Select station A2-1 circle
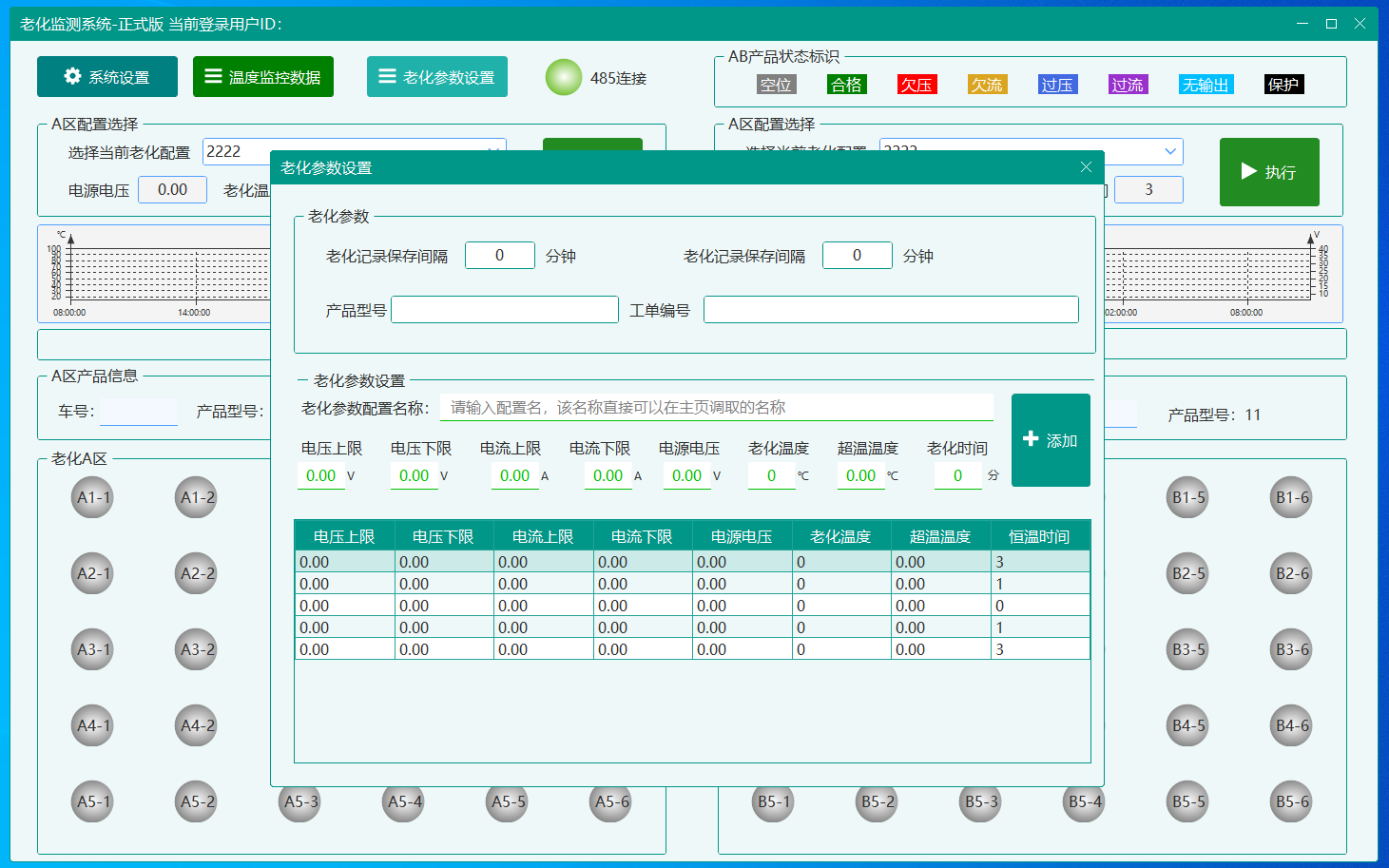 [93, 573]
